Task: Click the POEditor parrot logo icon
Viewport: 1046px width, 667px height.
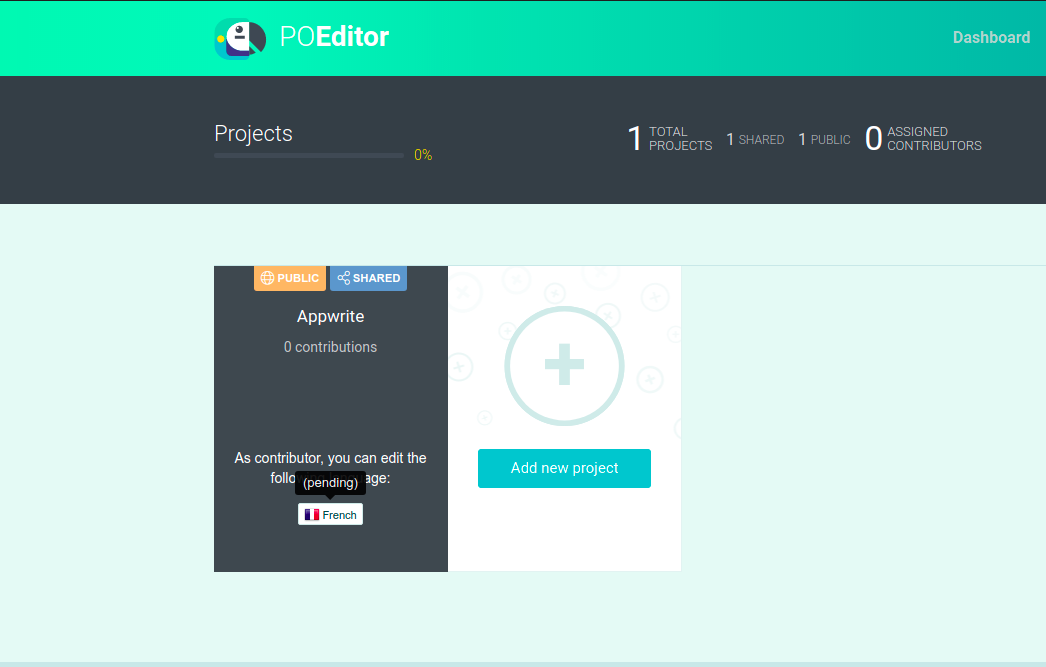Action: click(x=240, y=39)
